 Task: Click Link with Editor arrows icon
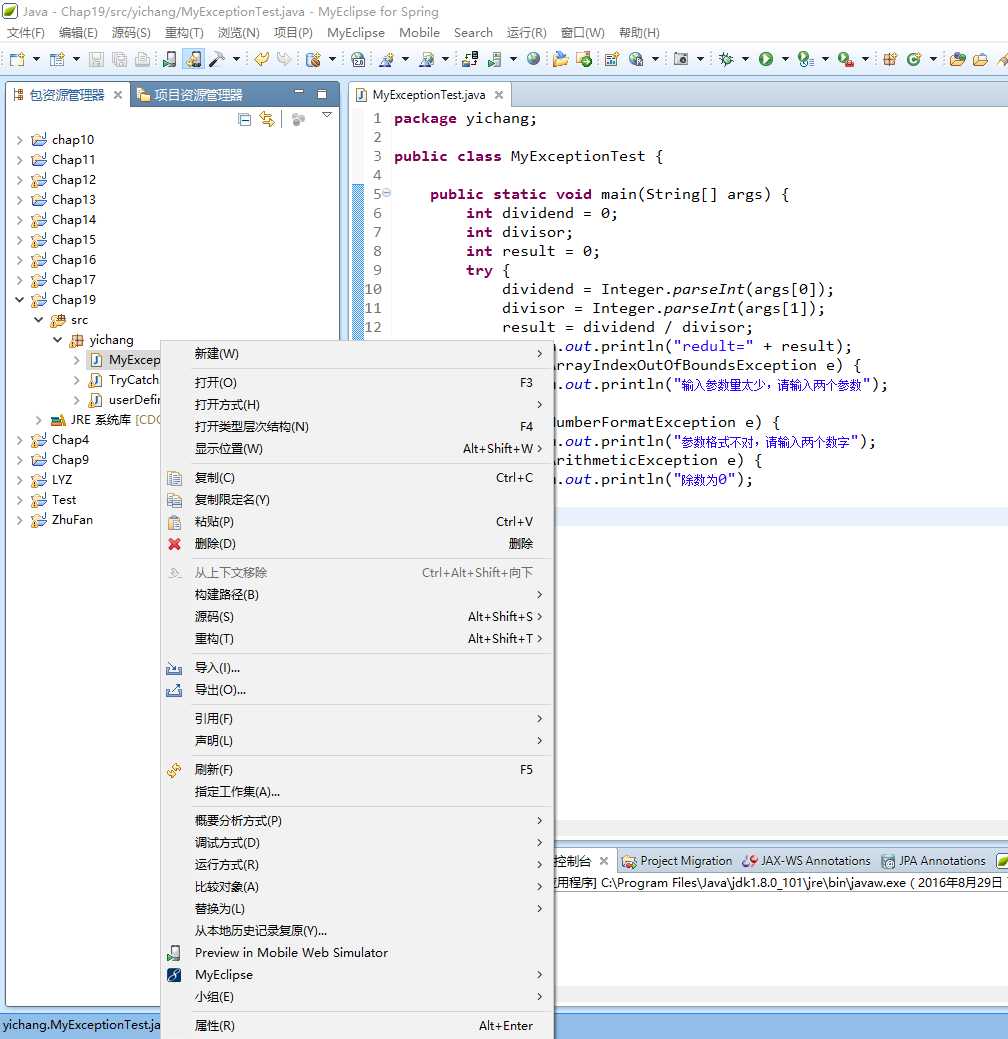[x=267, y=119]
